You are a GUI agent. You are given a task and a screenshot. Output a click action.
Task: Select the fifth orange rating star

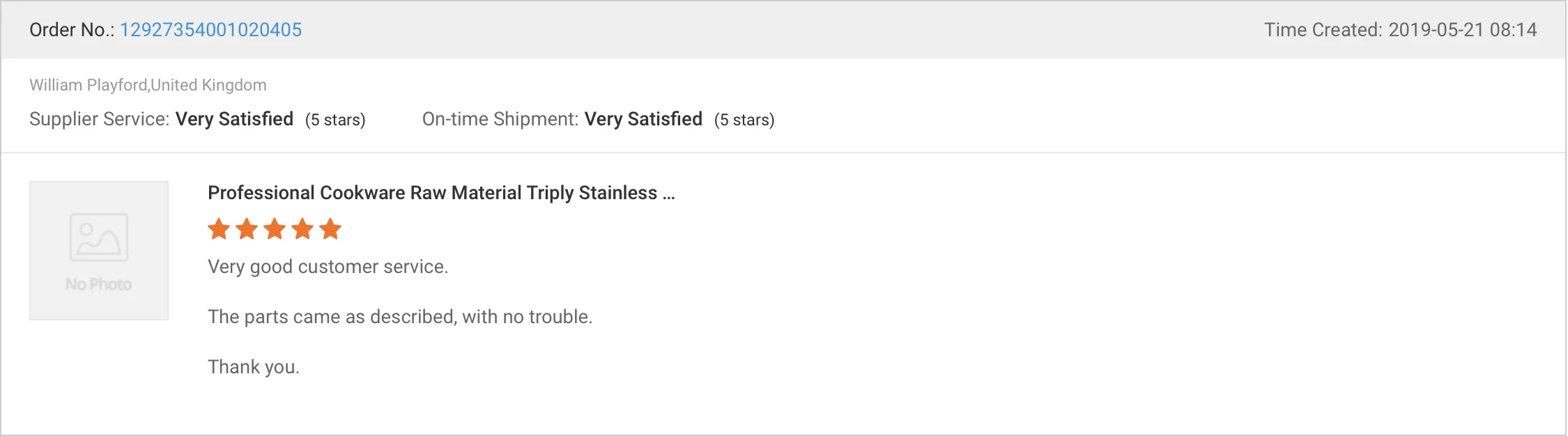coord(330,228)
